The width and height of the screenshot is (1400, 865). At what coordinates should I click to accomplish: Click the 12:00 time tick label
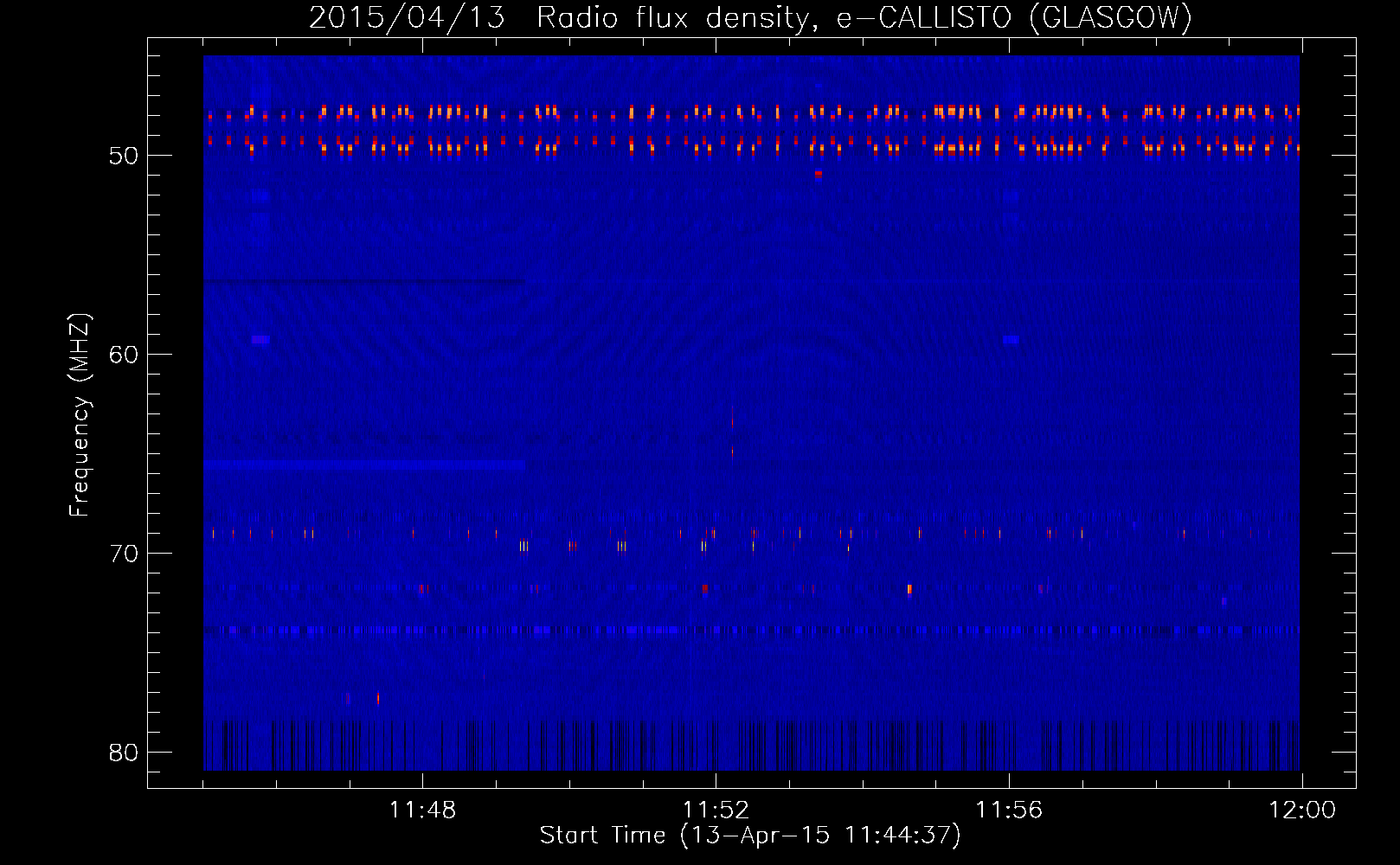tap(1301, 811)
